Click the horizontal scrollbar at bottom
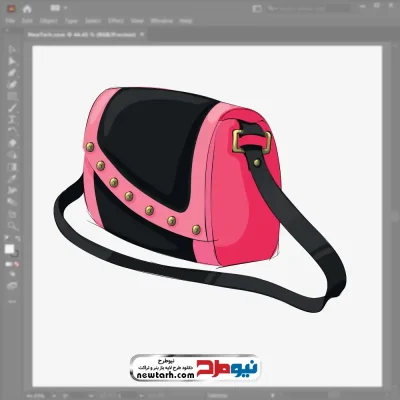This screenshot has width=400, height=400. pos(333,395)
